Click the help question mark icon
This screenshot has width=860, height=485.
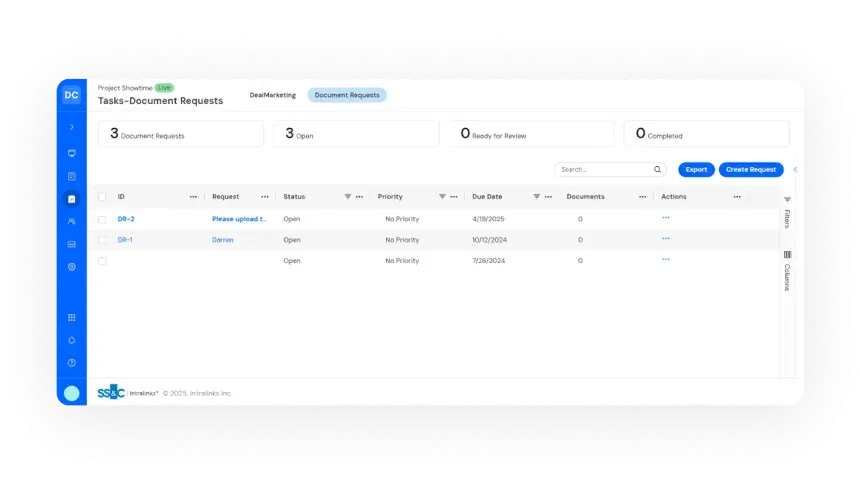point(71,363)
